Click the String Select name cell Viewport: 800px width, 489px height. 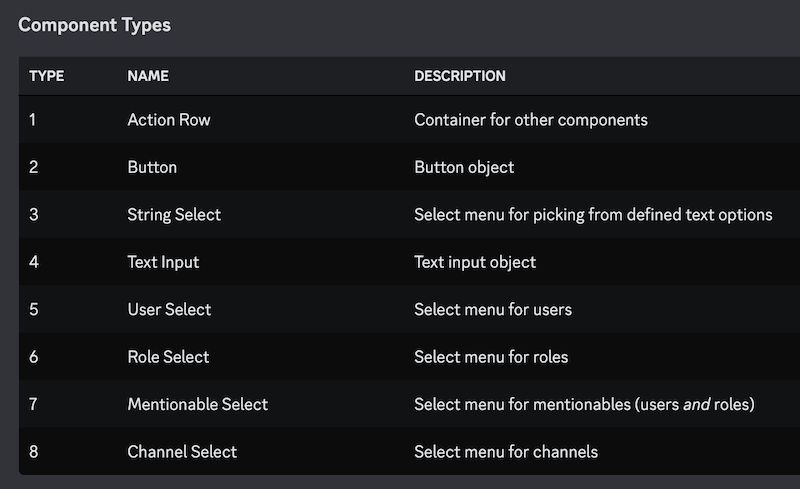[174, 215]
